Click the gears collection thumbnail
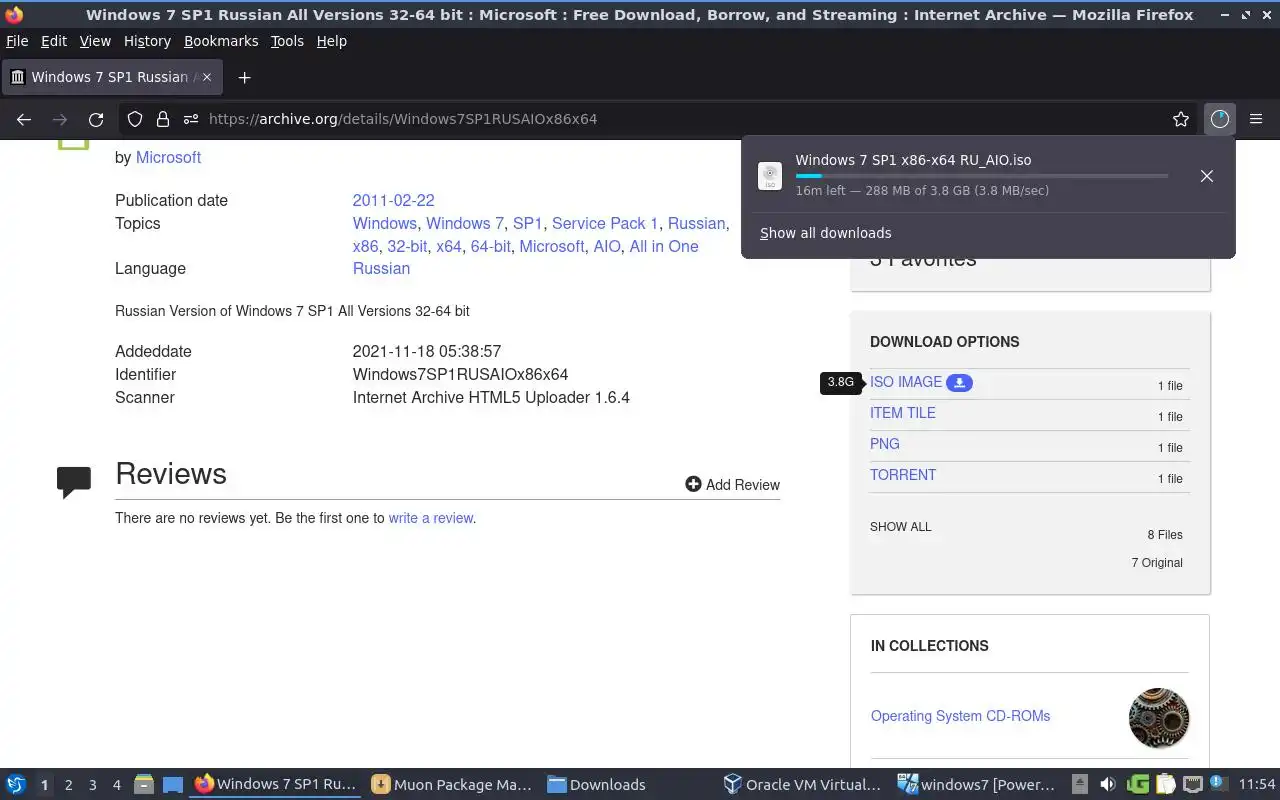This screenshot has width=1280, height=800. [1159, 717]
